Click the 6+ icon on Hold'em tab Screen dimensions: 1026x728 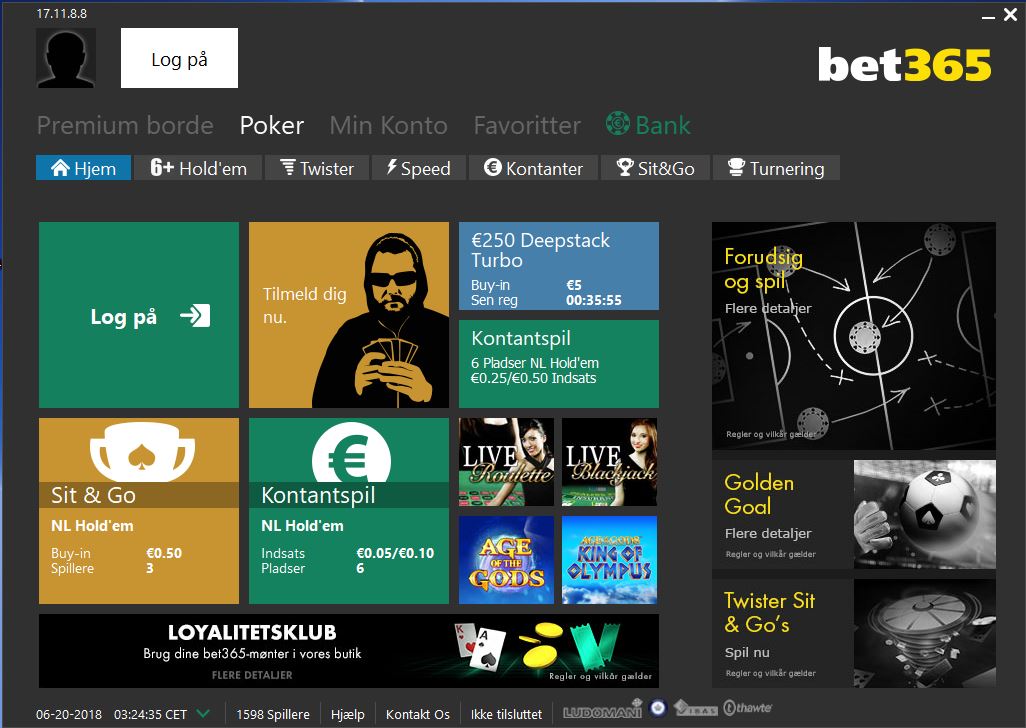(162, 167)
